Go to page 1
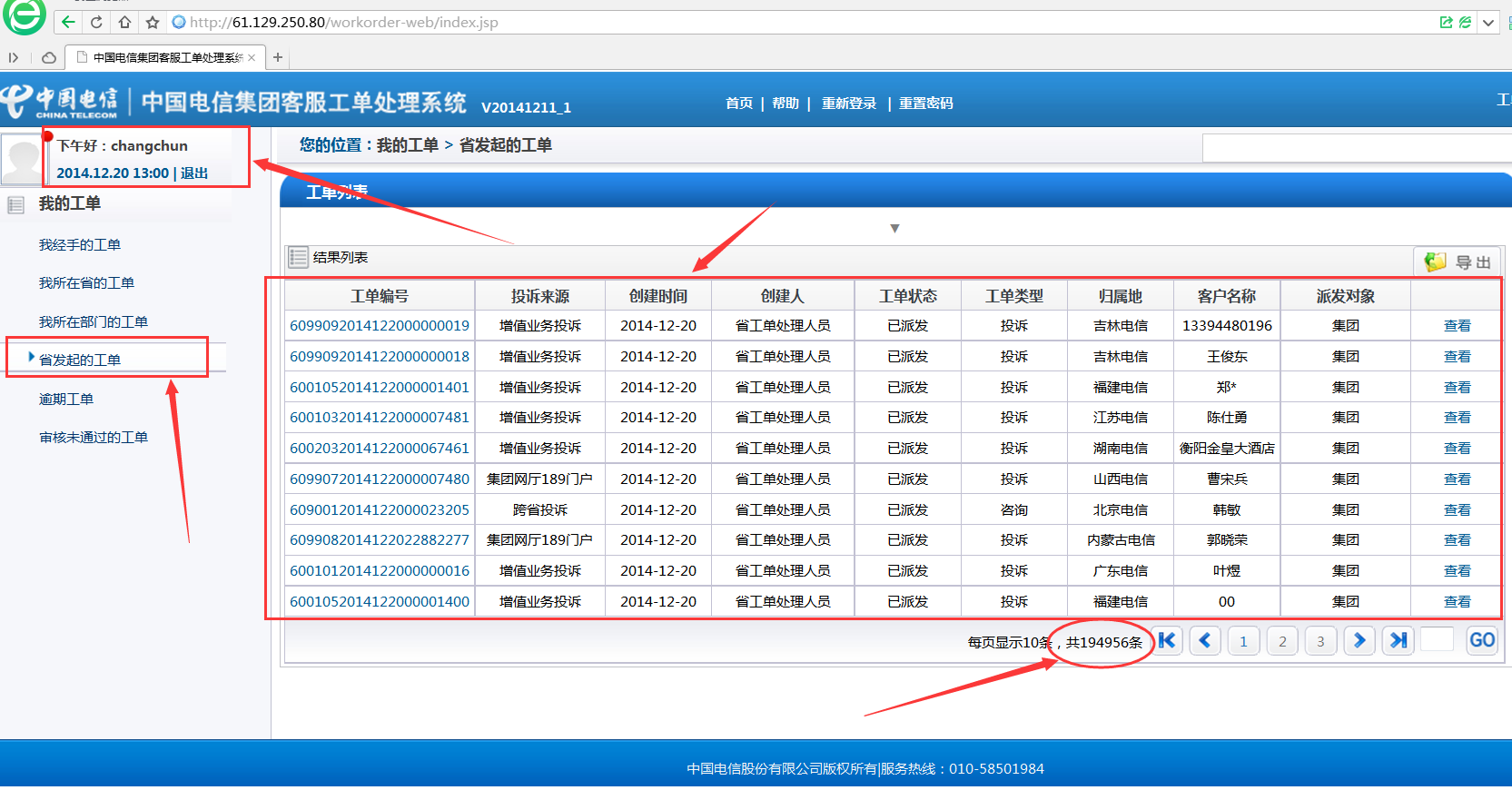 click(x=1243, y=640)
